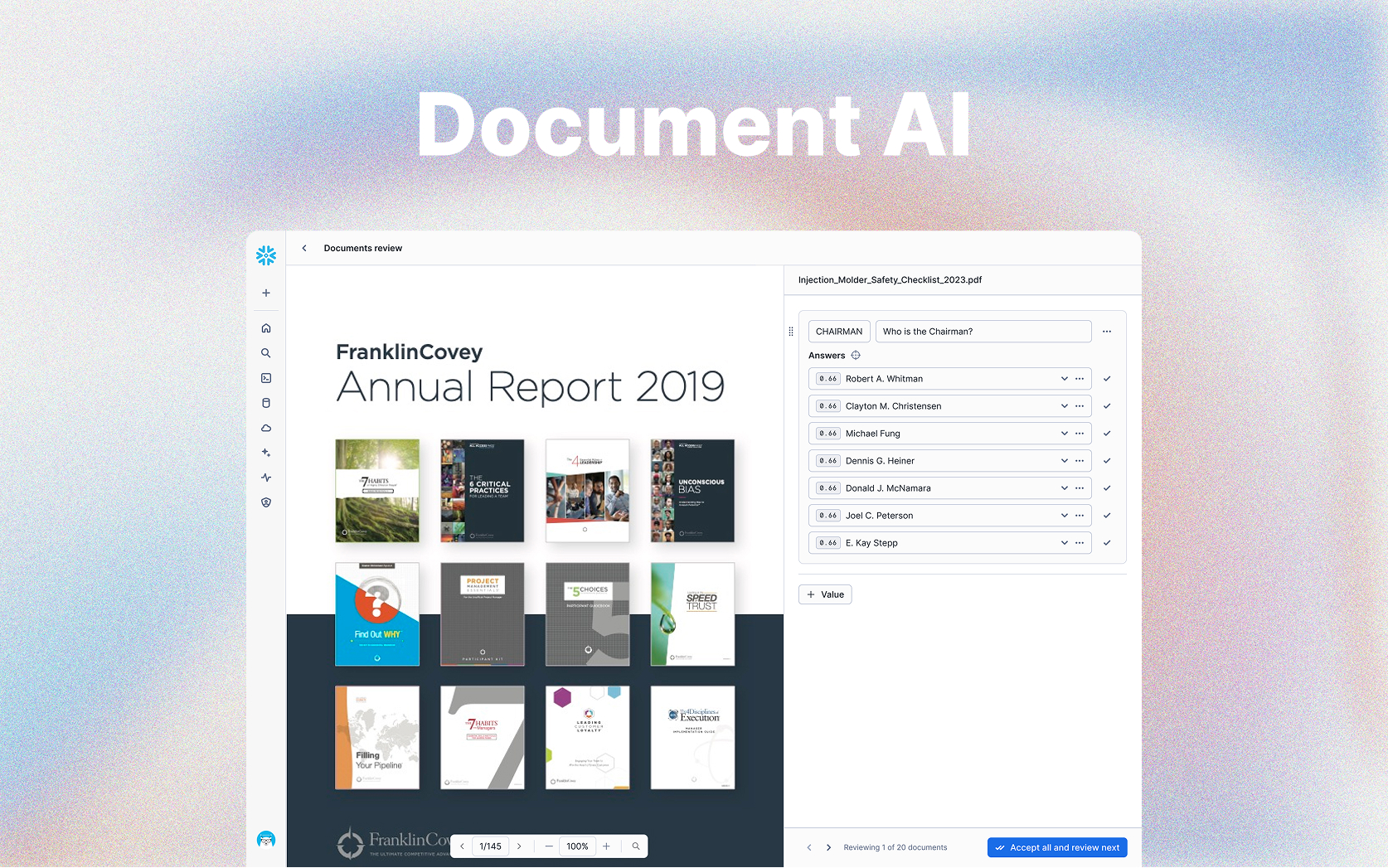Accept the Robert A. Whitman answer checkmark

coord(1107,379)
